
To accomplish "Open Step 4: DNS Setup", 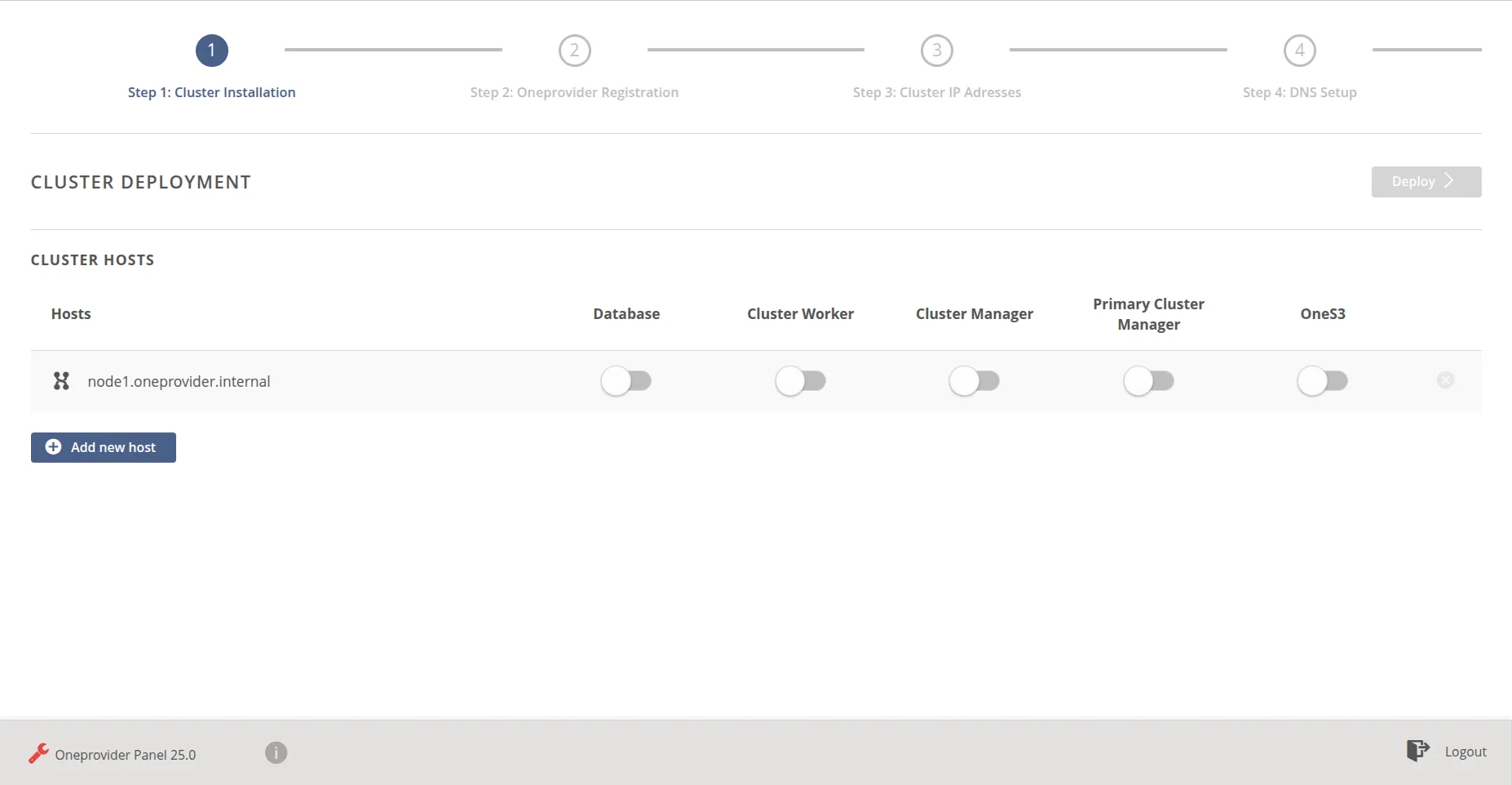I will (x=1299, y=92).
